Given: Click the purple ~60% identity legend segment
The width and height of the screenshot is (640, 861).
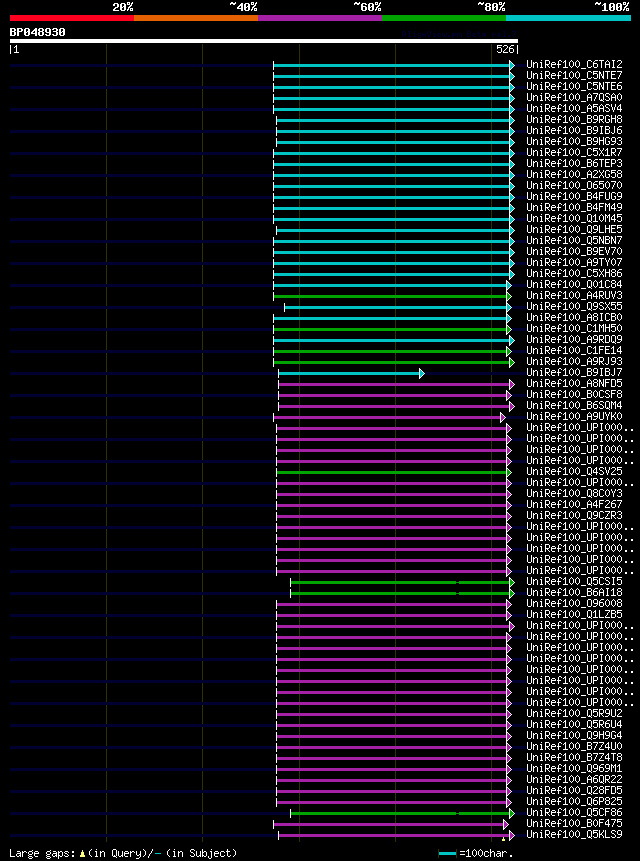Looking at the screenshot, I should [320, 18].
